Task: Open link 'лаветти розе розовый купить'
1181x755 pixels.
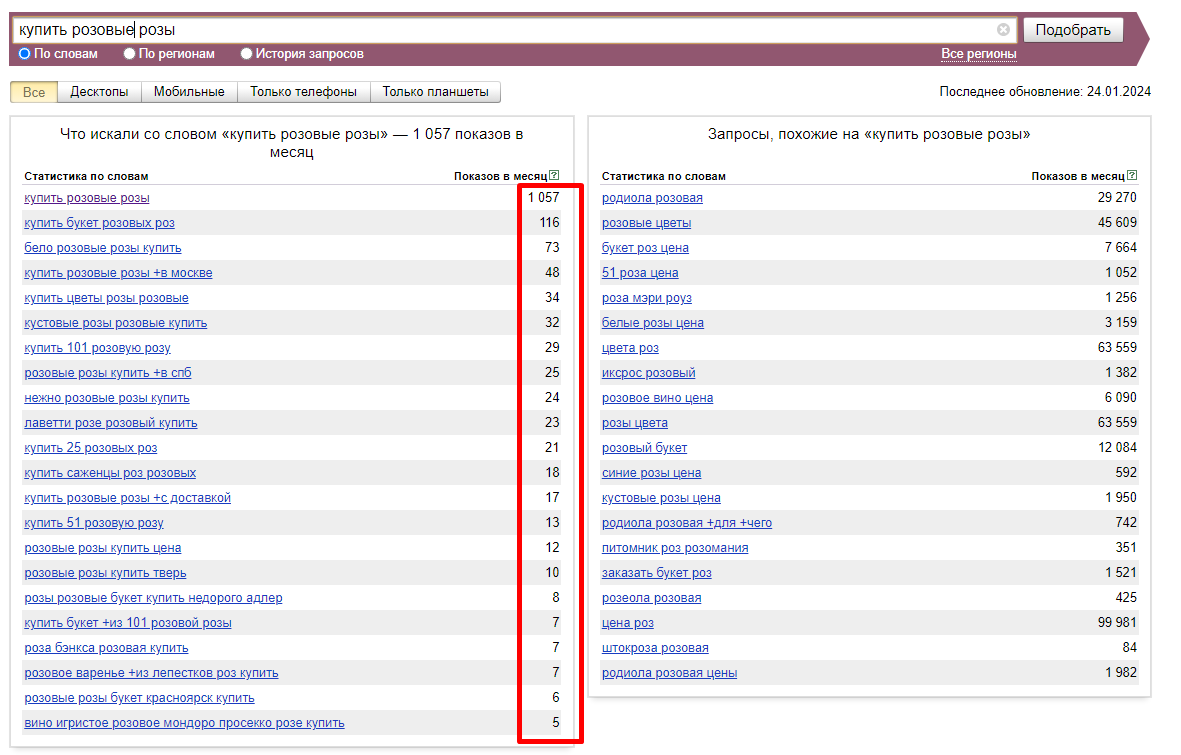Action: pyautogui.click(x=111, y=423)
